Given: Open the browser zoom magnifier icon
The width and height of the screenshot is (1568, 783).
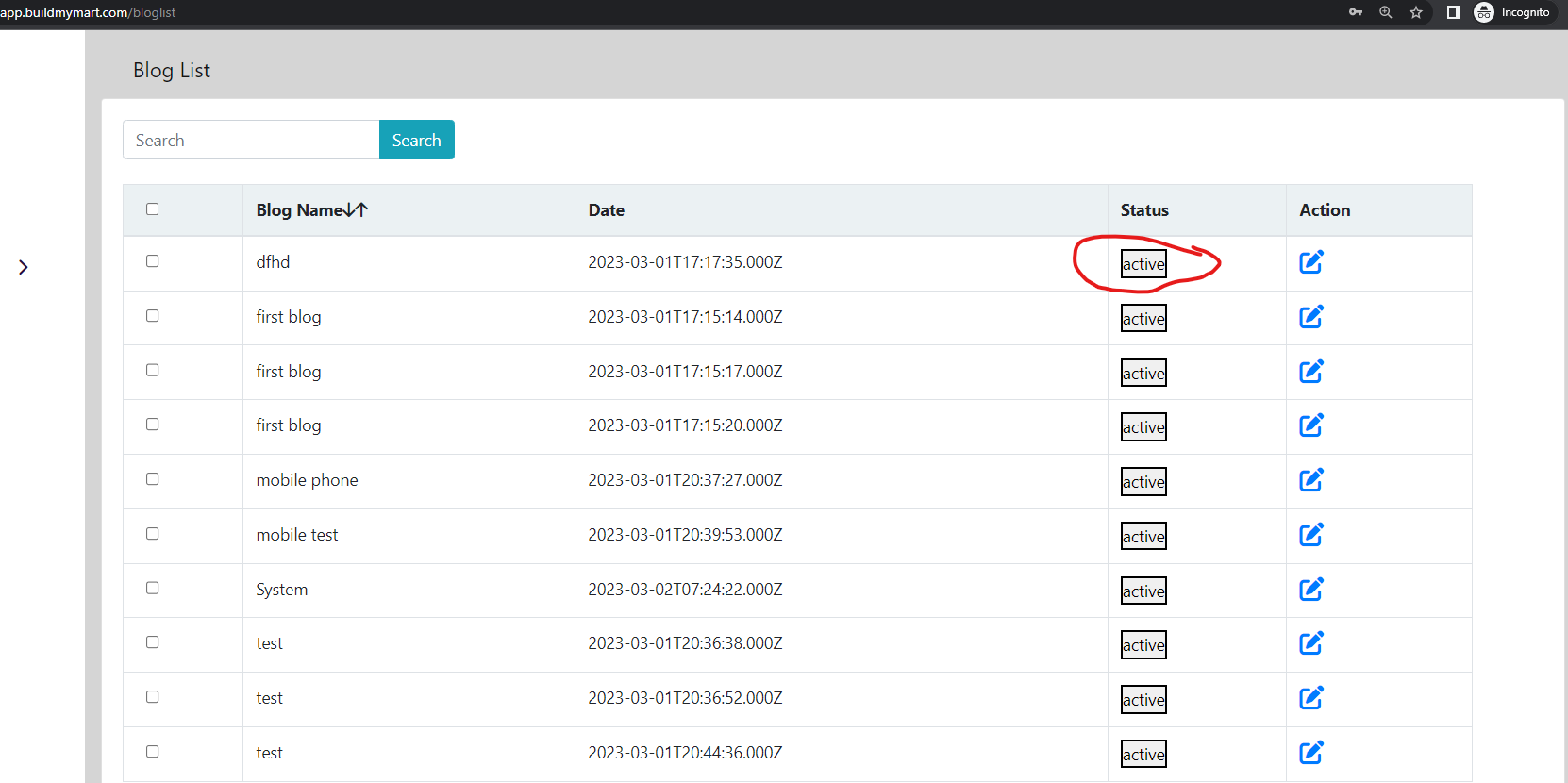Looking at the screenshot, I should pyautogui.click(x=1386, y=12).
